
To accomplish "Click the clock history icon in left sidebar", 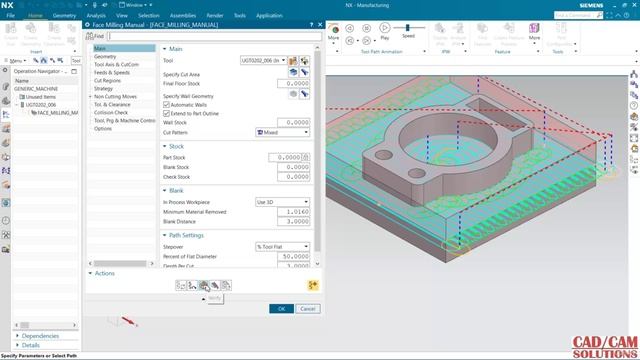I will coord(6,220).
